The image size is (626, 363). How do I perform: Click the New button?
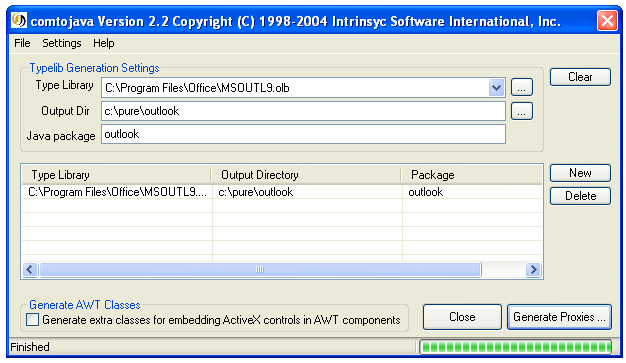580,173
